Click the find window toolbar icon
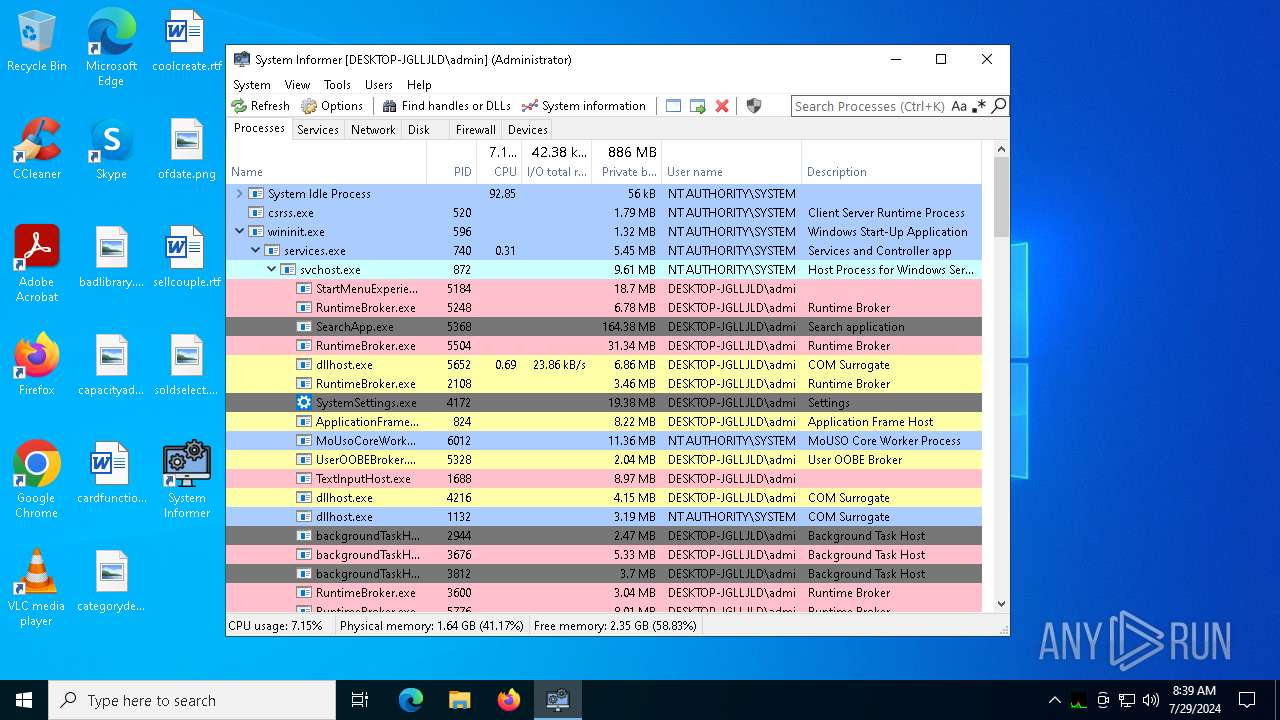1280x720 pixels. [x=674, y=106]
